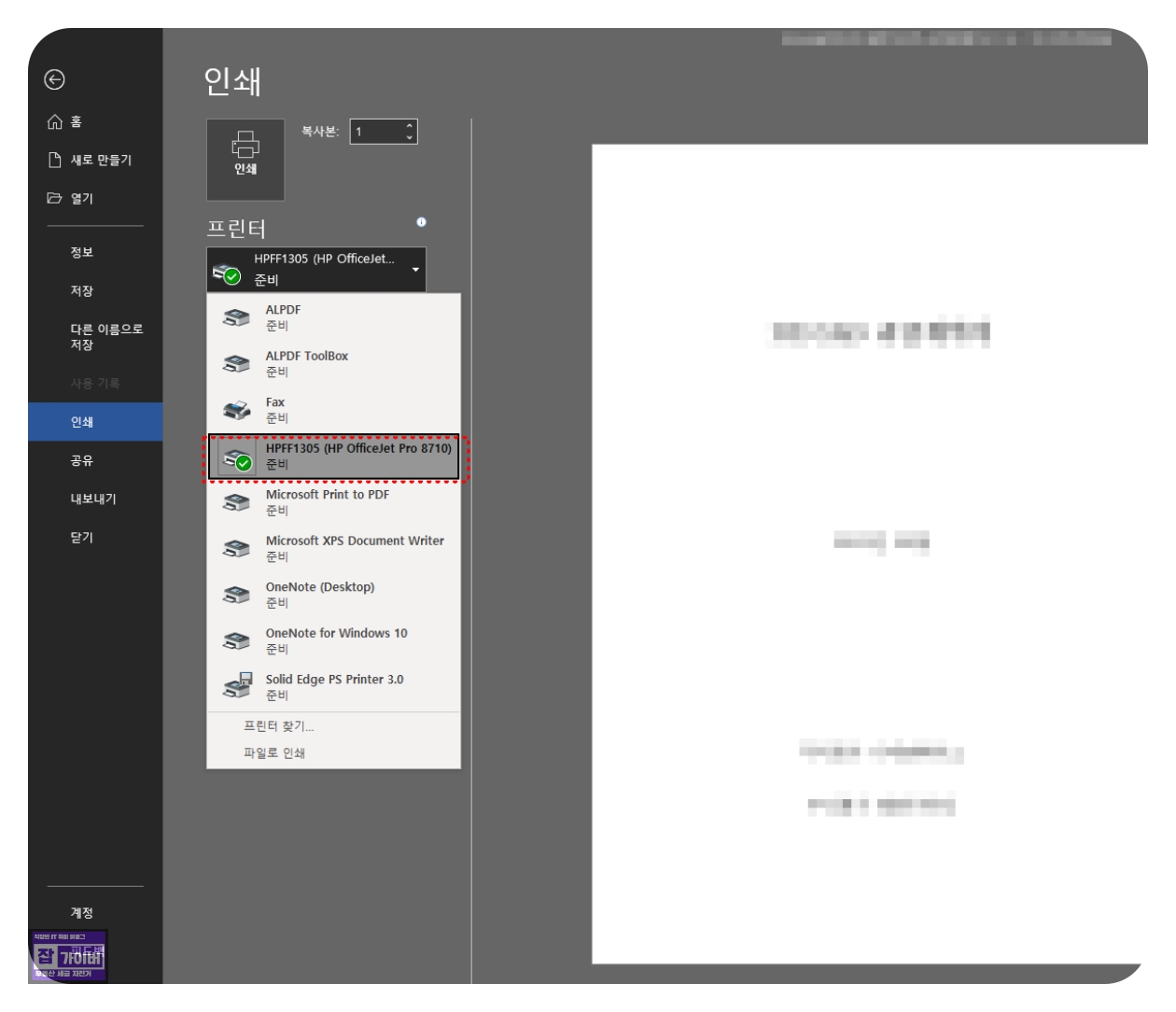Click the Solid Edge PS Printer icon
The width and height of the screenshot is (1176, 1012).
237,686
